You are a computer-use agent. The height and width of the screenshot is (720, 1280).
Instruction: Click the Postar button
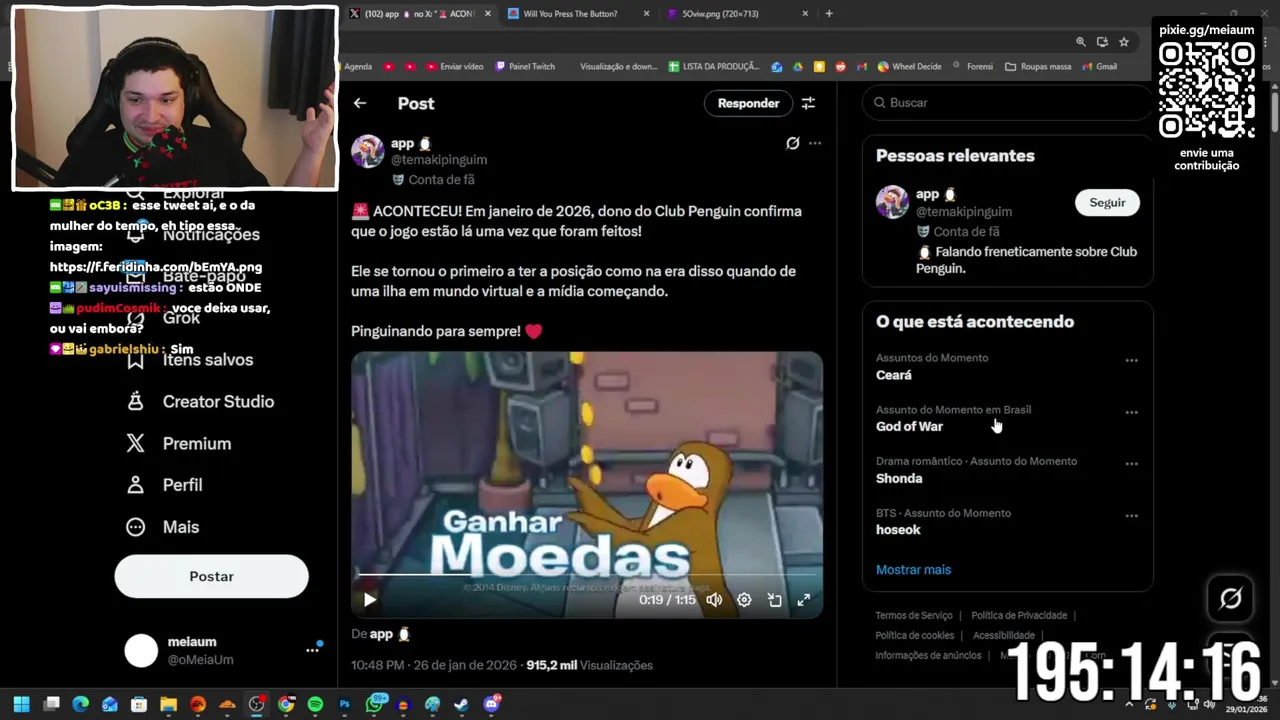pos(211,576)
